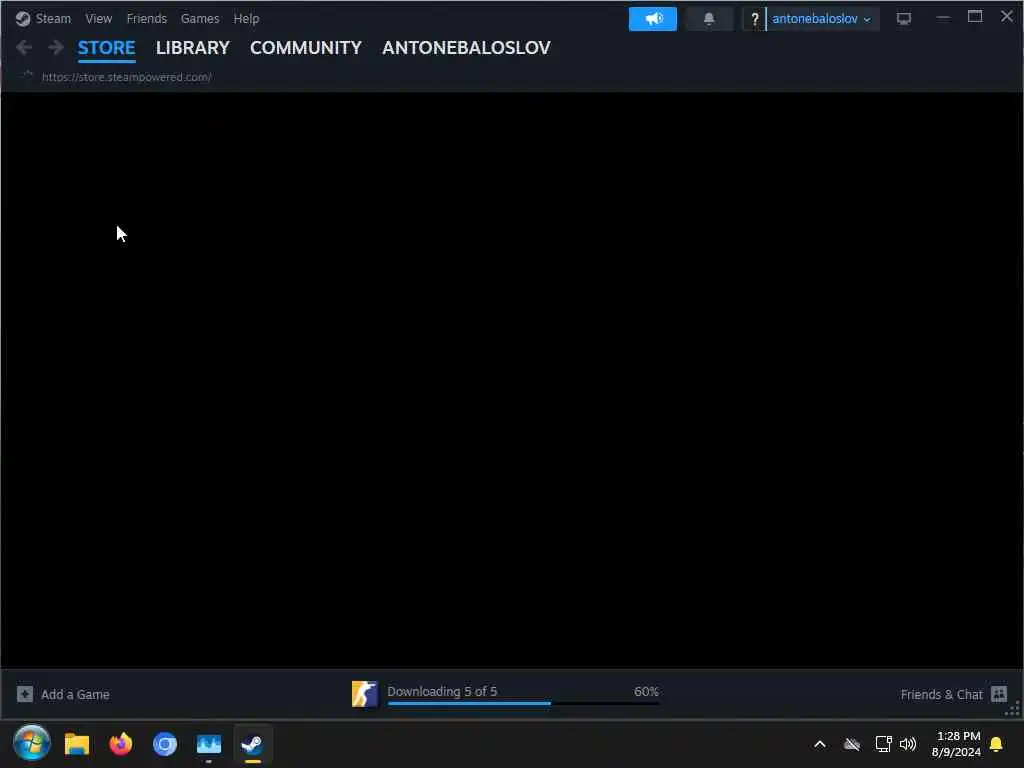Open the blue monitor app in taskbar
The image size is (1024, 768).
[x=209, y=744]
